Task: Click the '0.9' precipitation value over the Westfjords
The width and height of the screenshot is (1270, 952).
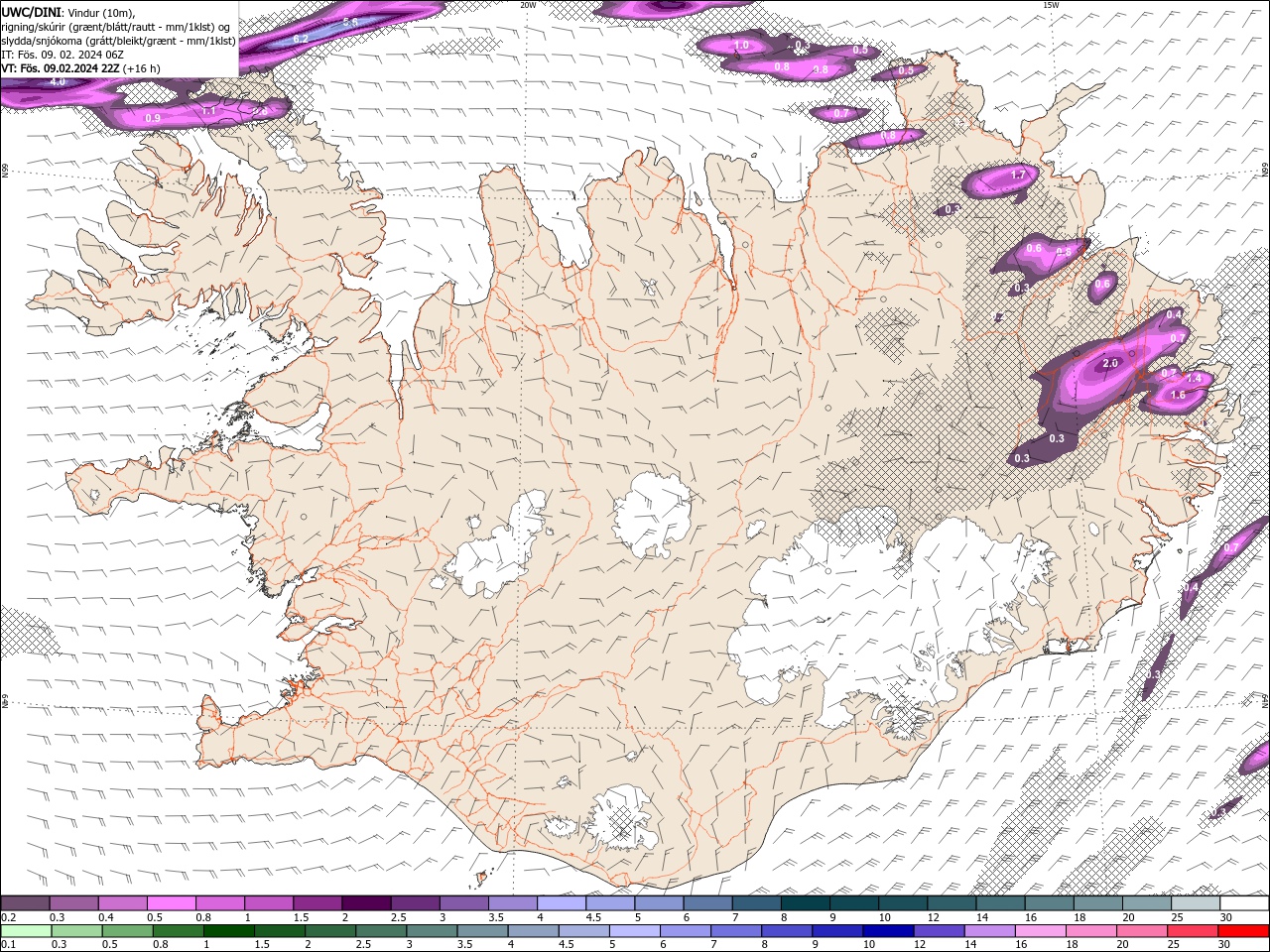Action: [x=153, y=118]
